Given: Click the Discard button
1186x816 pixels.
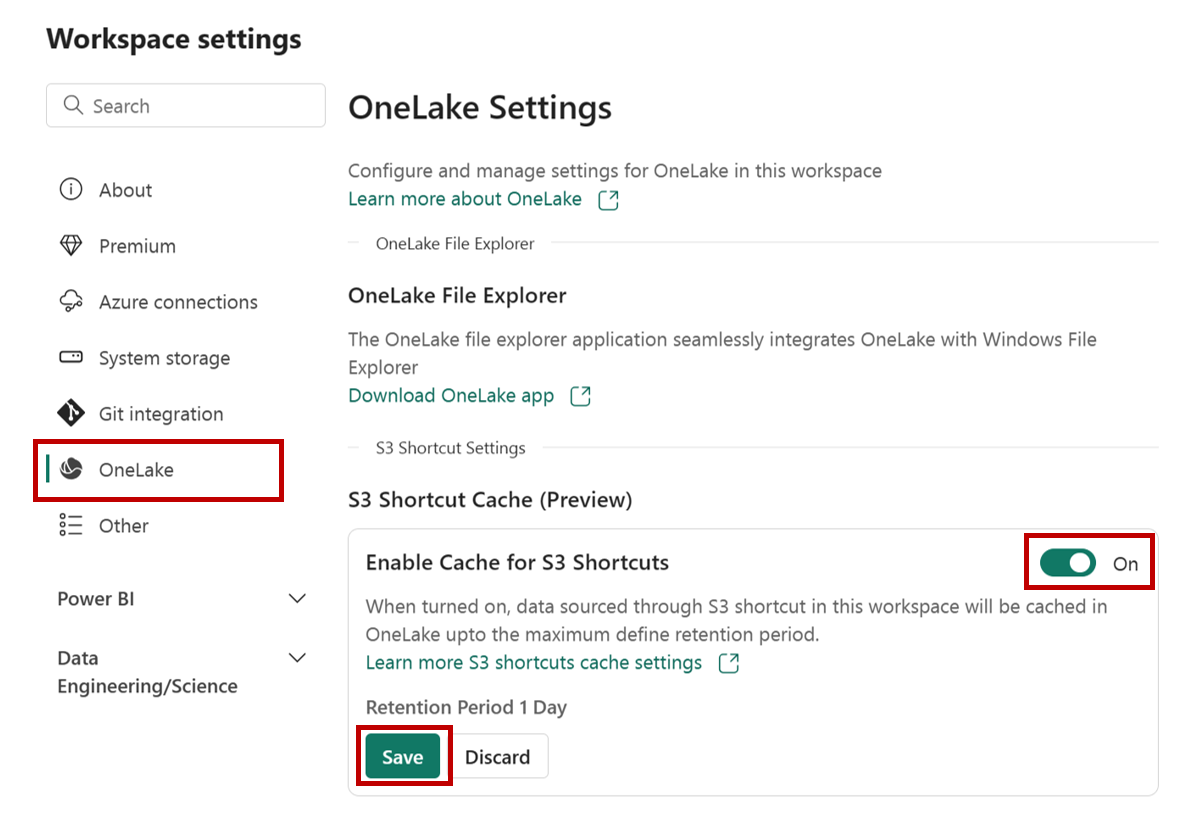Looking at the screenshot, I should point(498,756).
